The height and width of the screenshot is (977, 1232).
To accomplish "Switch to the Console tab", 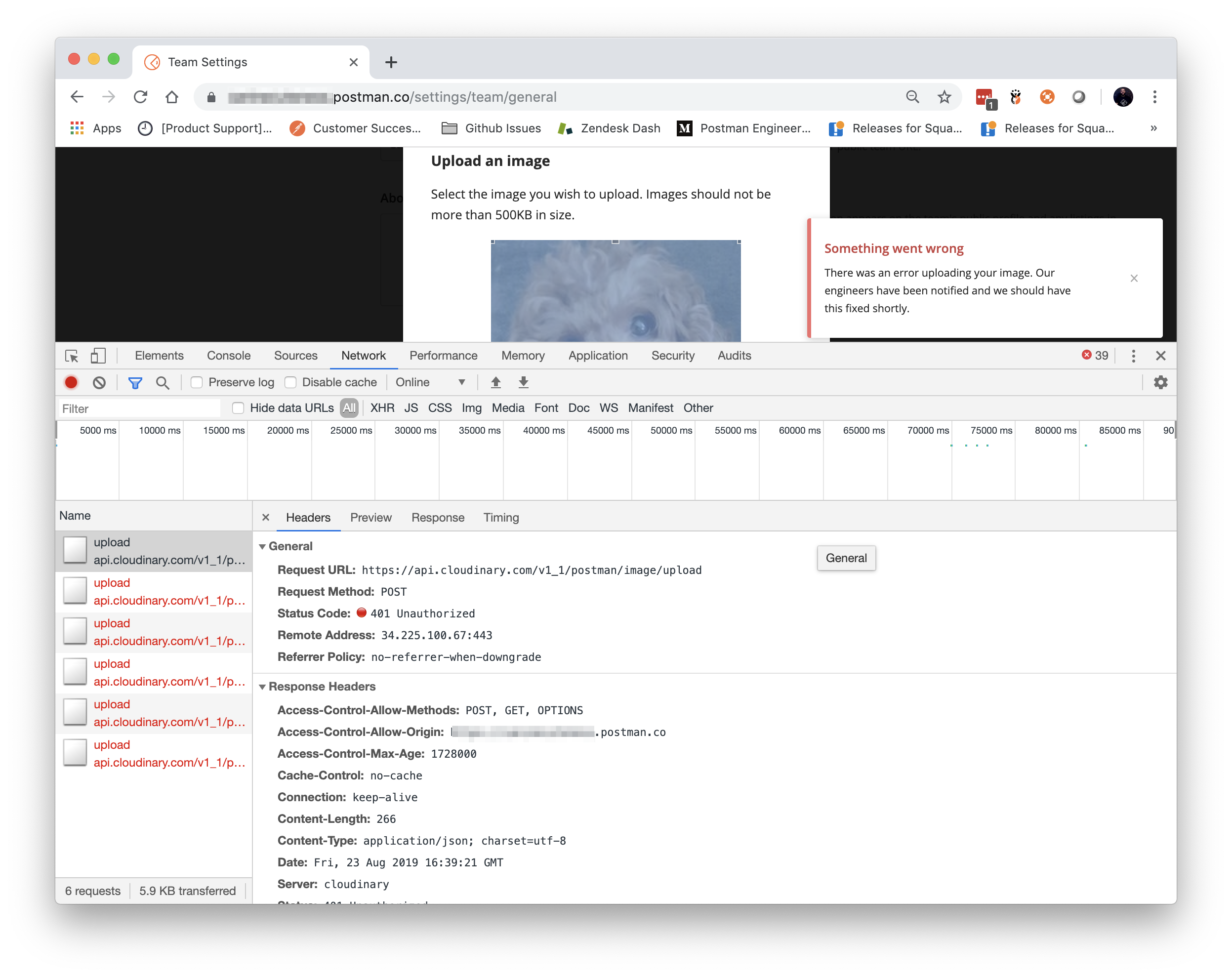I will (229, 355).
